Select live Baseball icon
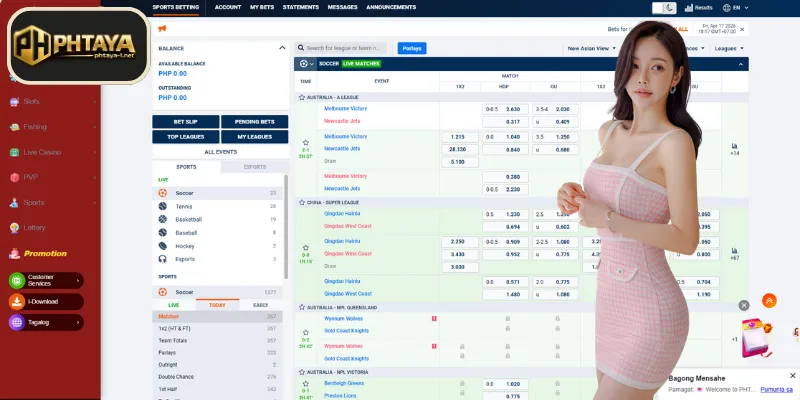Viewport: 800px width, 400px height. pyautogui.click(x=163, y=233)
